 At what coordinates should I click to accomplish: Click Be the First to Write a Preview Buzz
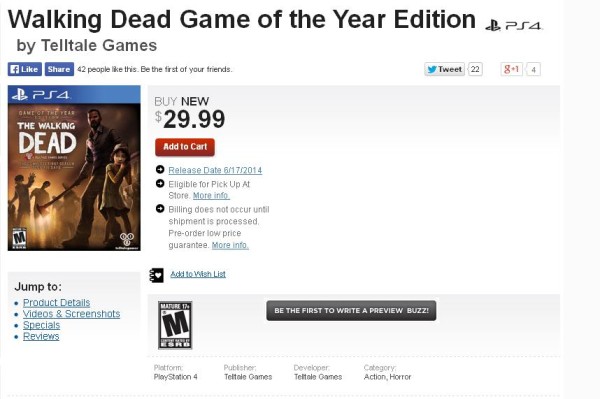351,311
